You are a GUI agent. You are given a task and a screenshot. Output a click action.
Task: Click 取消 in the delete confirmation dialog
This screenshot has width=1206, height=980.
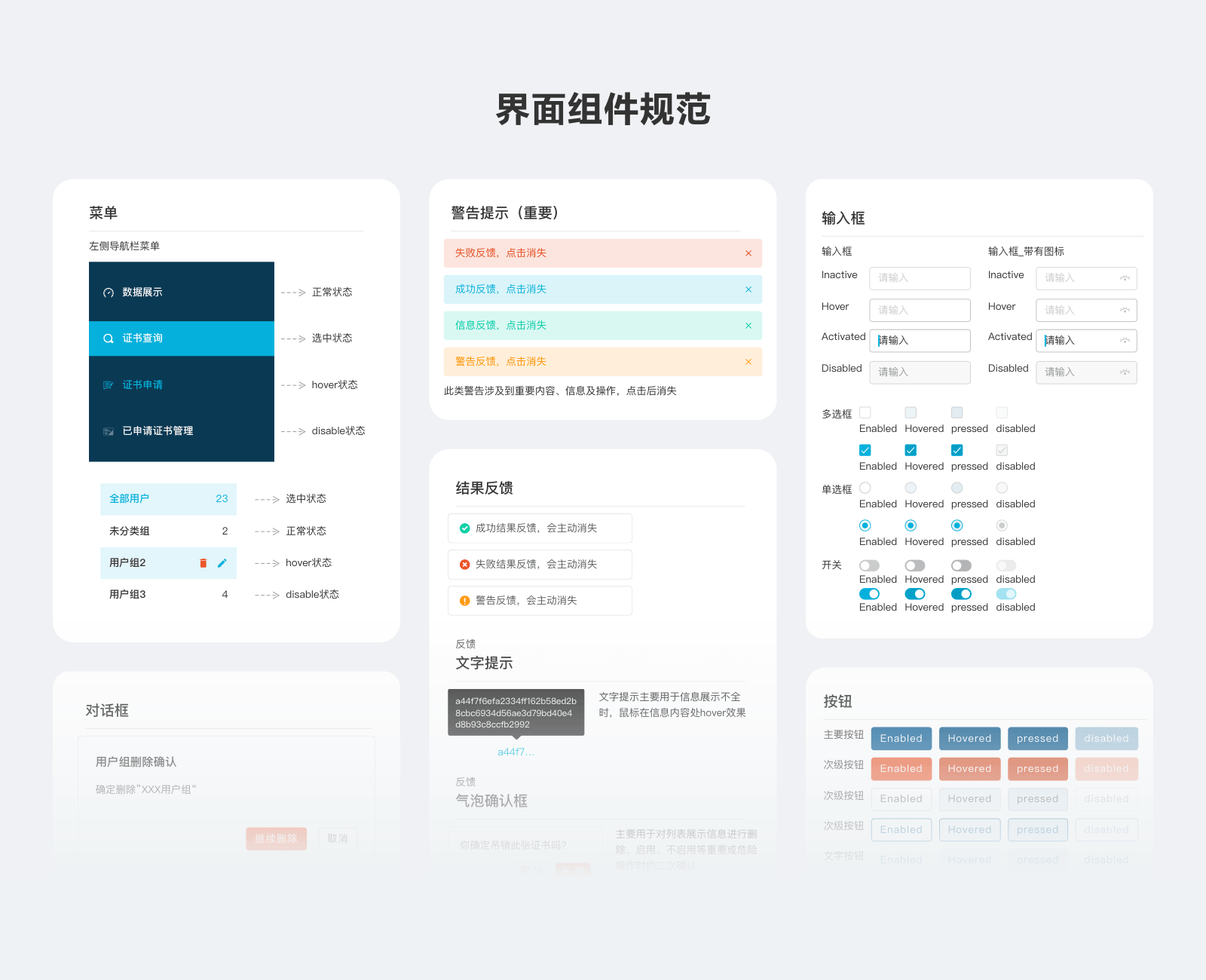(x=338, y=839)
